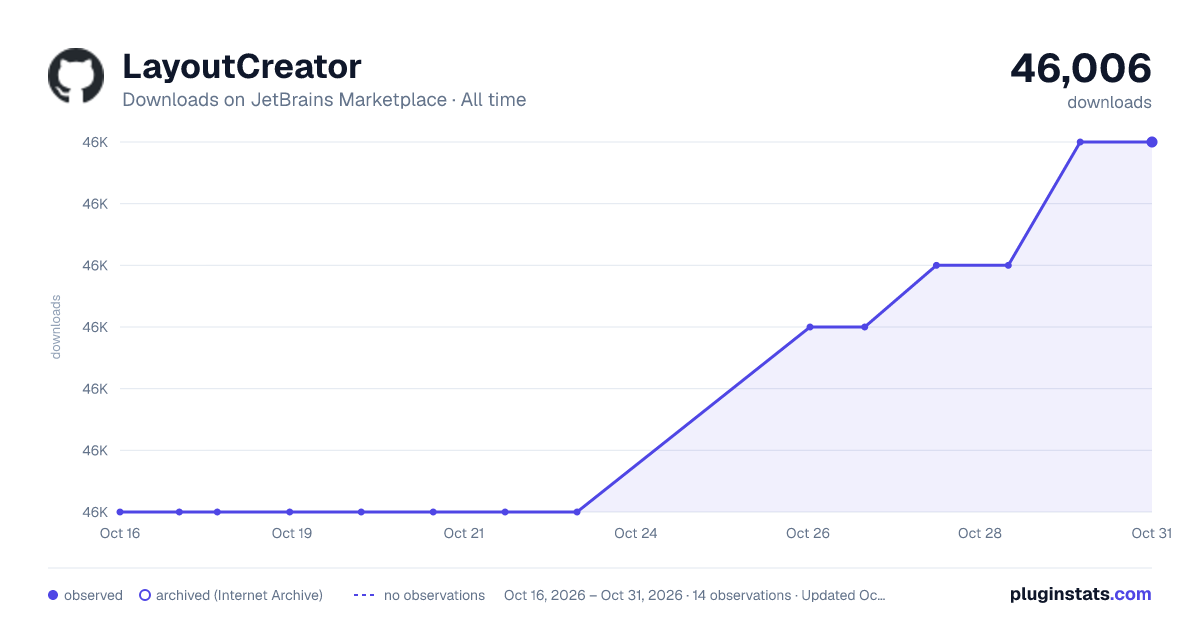Click the 'downloads' label under 46,006
1200x630 pixels.
(x=1109, y=102)
